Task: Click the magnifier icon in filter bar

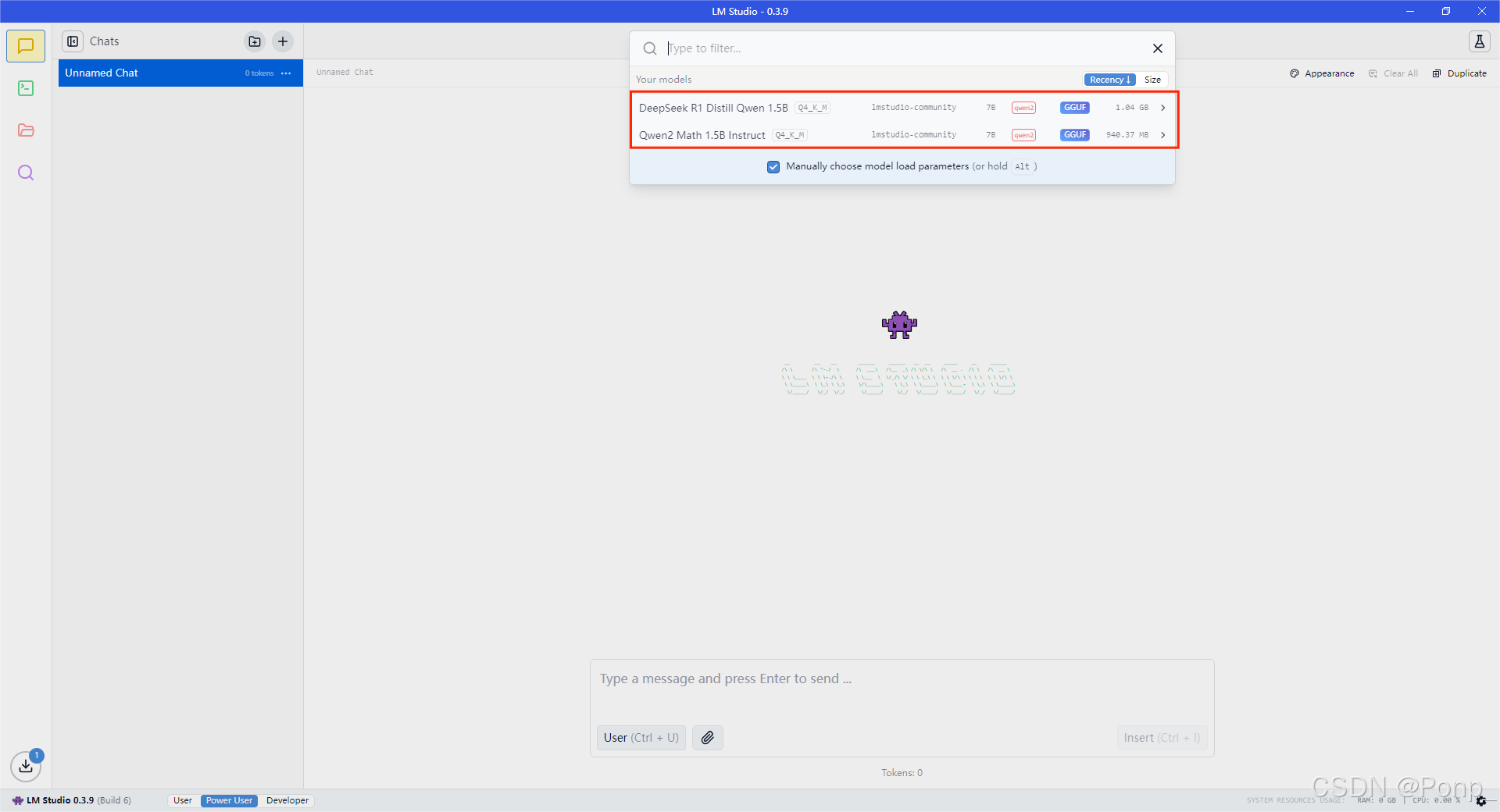Action: click(x=650, y=48)
